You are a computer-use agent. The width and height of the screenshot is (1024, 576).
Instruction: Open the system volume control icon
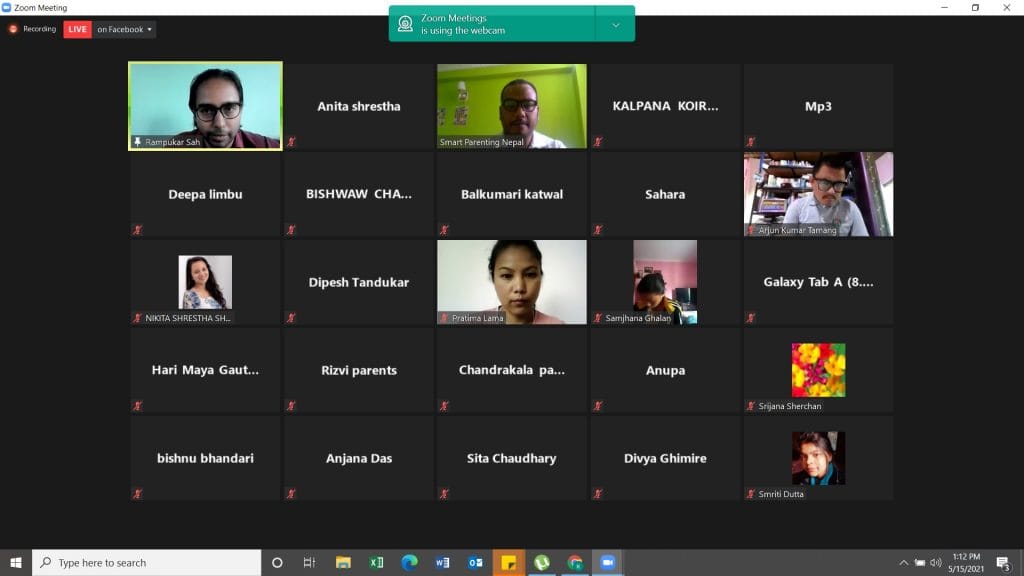pos(936,562)
